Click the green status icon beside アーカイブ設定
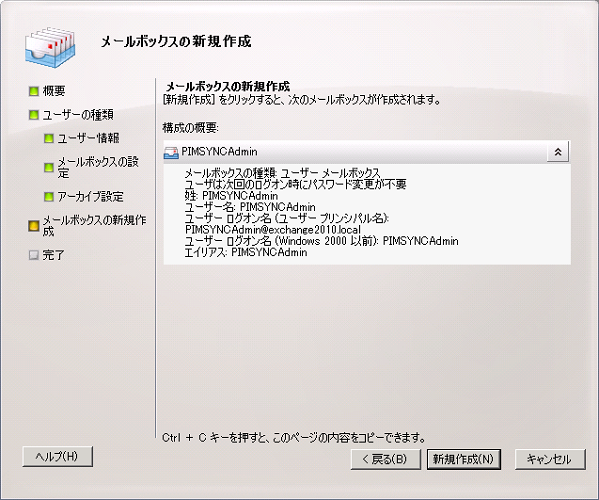This screenshot has width=599, height=500. 49,197
